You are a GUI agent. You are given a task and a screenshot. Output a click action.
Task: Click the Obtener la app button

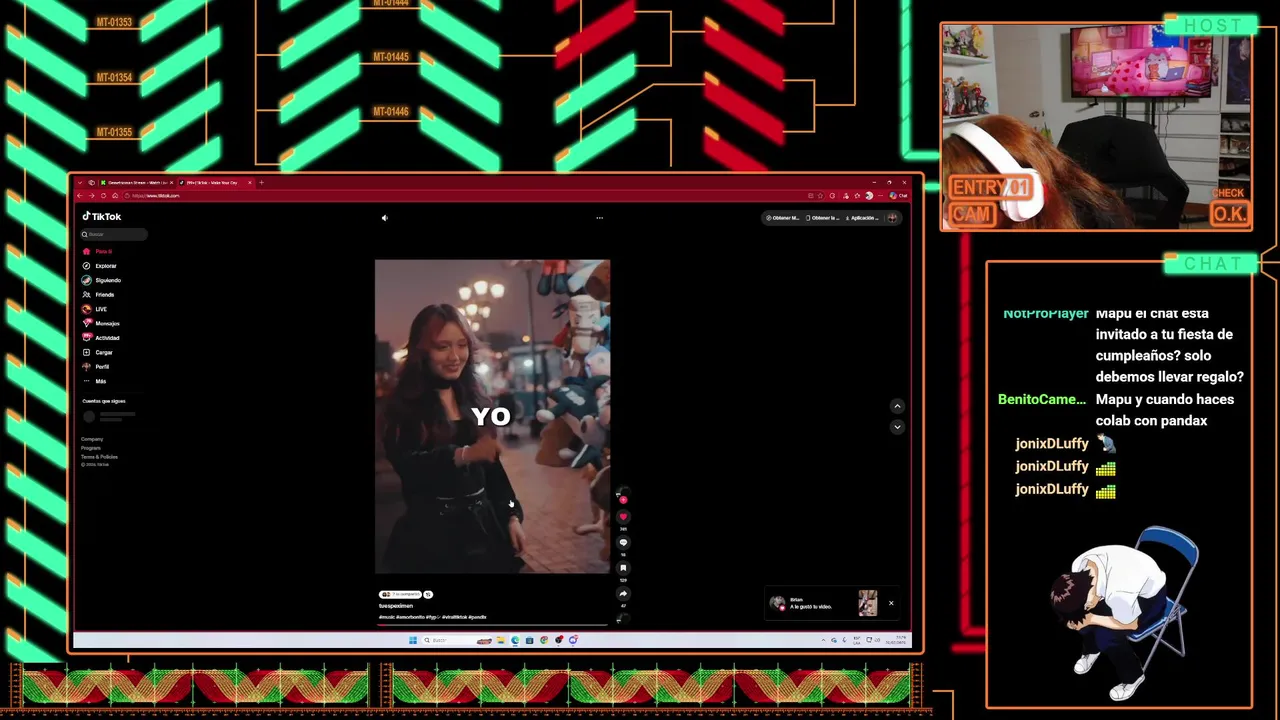pos(823,218)
